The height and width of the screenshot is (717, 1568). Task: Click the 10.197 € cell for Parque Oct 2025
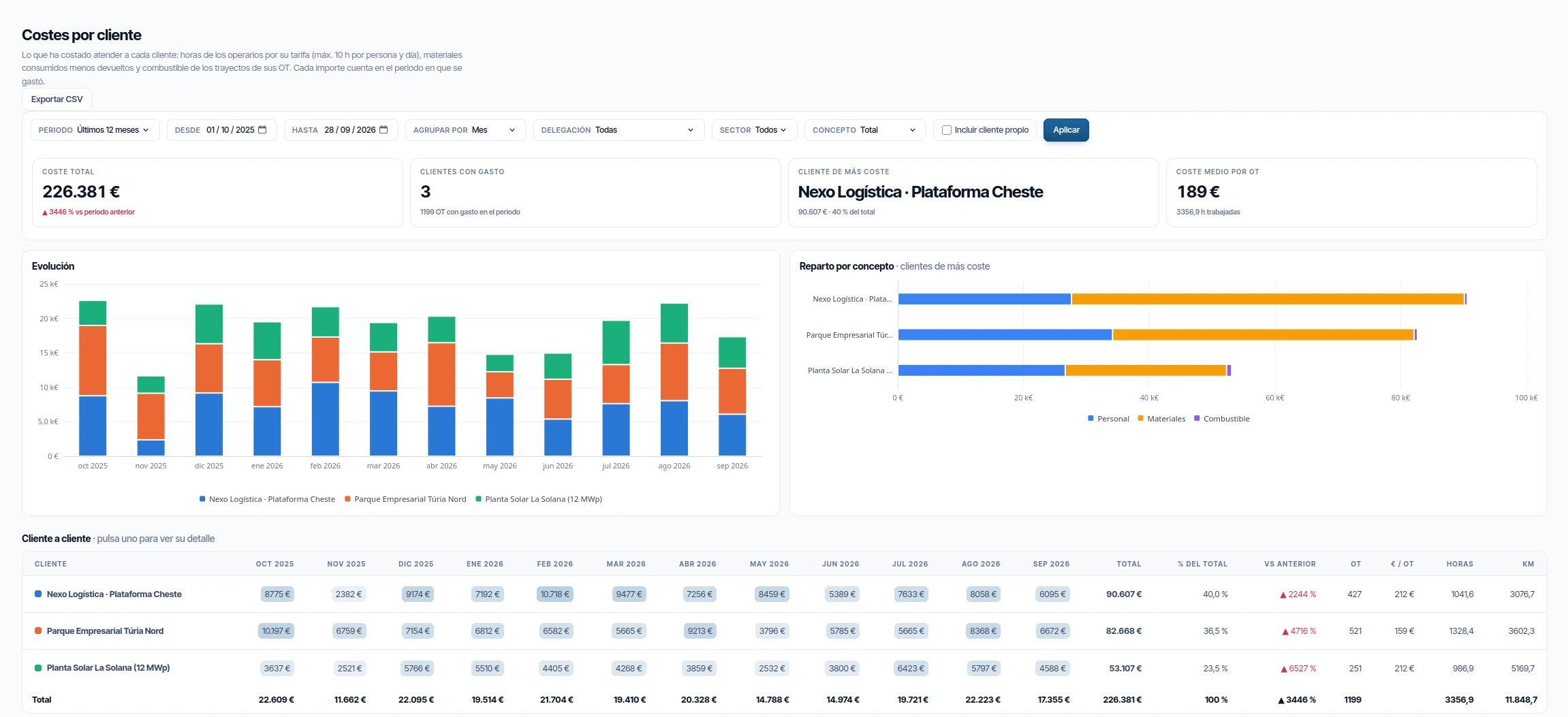(x=276, y=631)
